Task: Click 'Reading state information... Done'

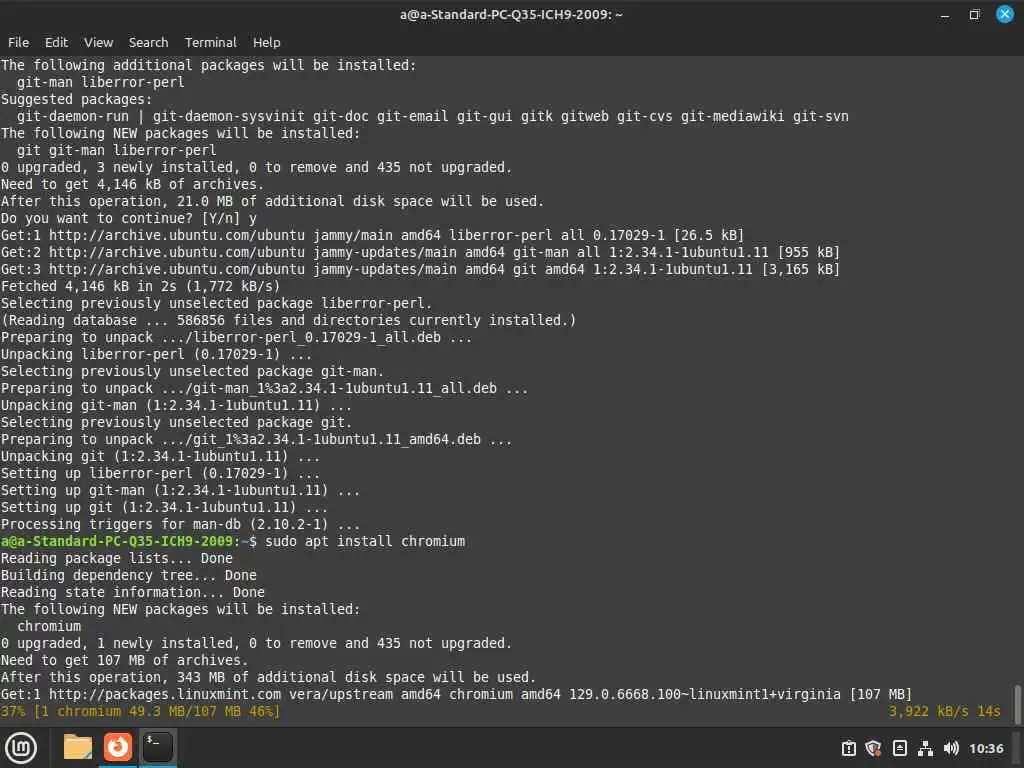Action: pos(133,592)
